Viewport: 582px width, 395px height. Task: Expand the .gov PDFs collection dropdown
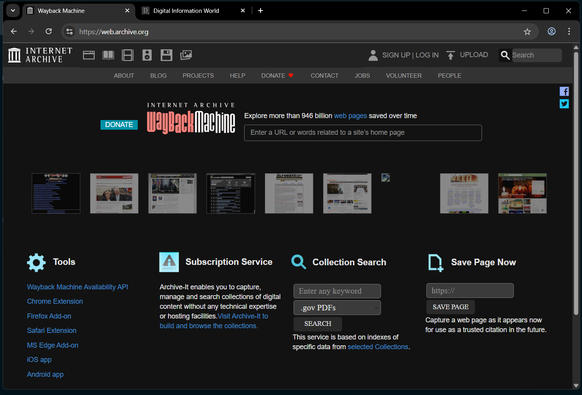[x=337, y=308]
